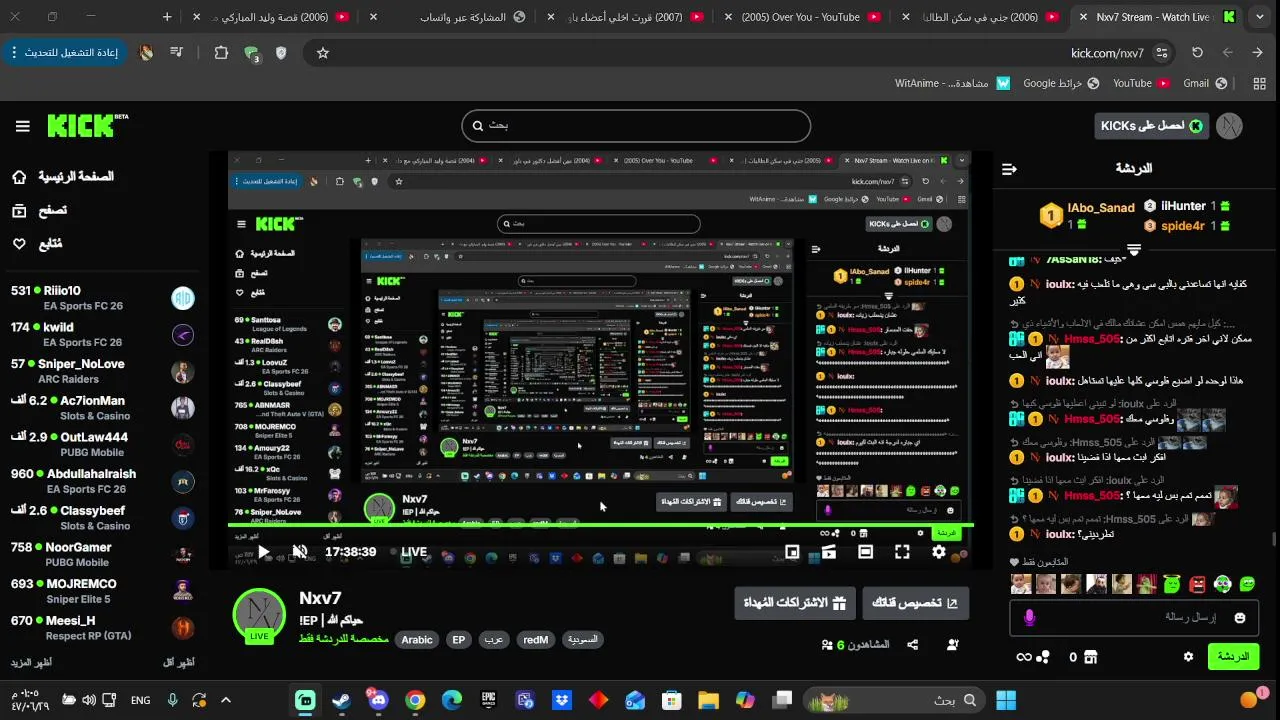1280x720 pixels.
Task: Open the Kick sidebar hamburger menu
Action: click(22, 126)
